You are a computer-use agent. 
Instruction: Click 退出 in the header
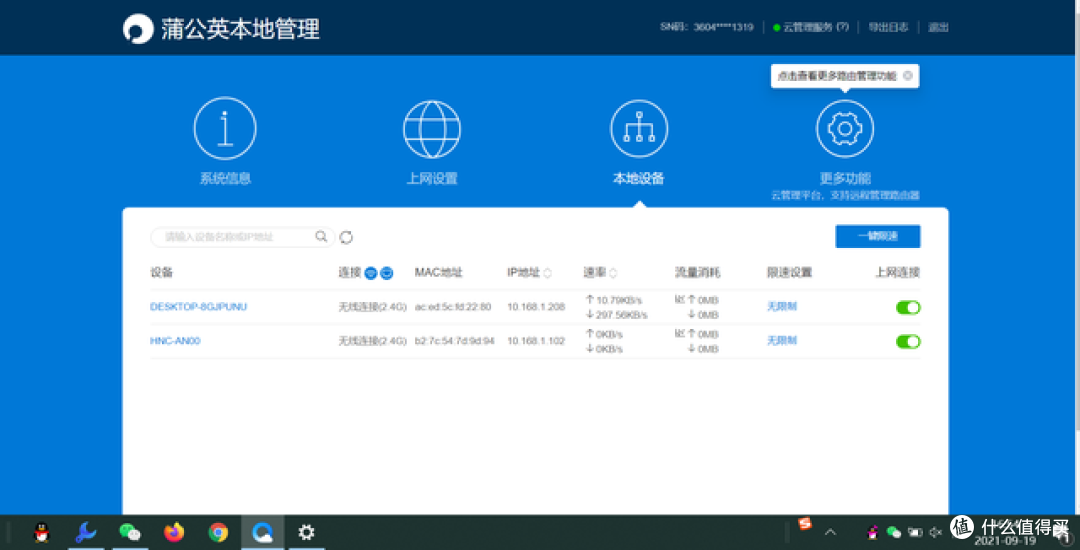[938, 28]
